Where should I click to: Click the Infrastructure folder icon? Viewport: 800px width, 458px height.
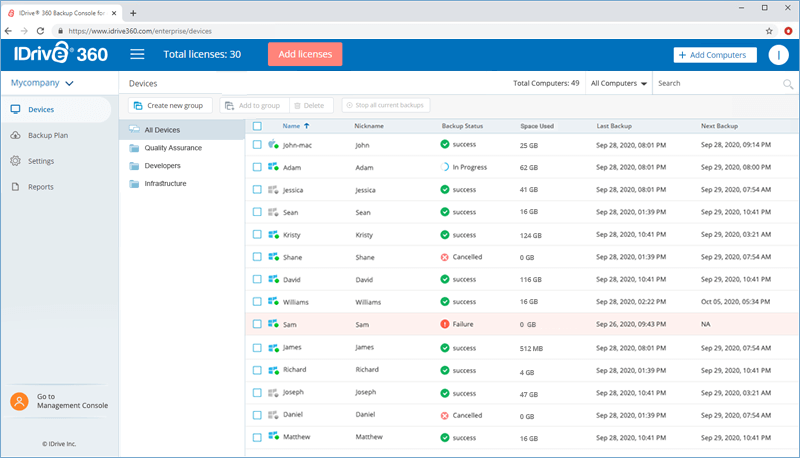point(134,184)
